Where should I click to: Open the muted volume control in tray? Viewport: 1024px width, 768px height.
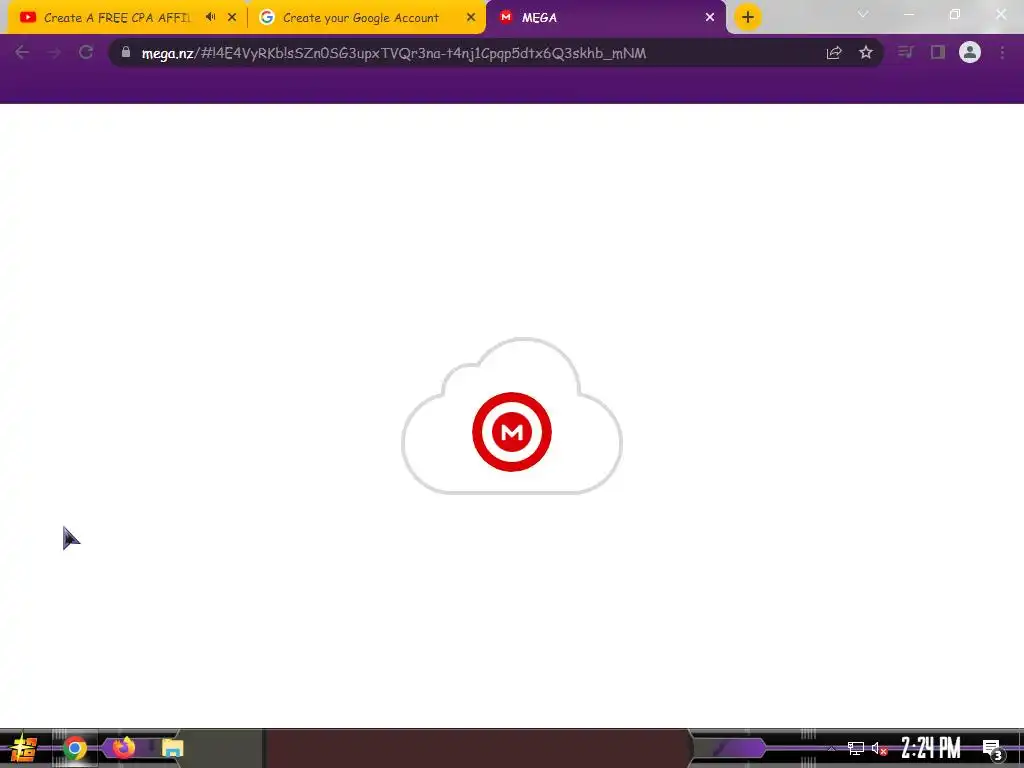pyautogui.click(x=879, y=748)
